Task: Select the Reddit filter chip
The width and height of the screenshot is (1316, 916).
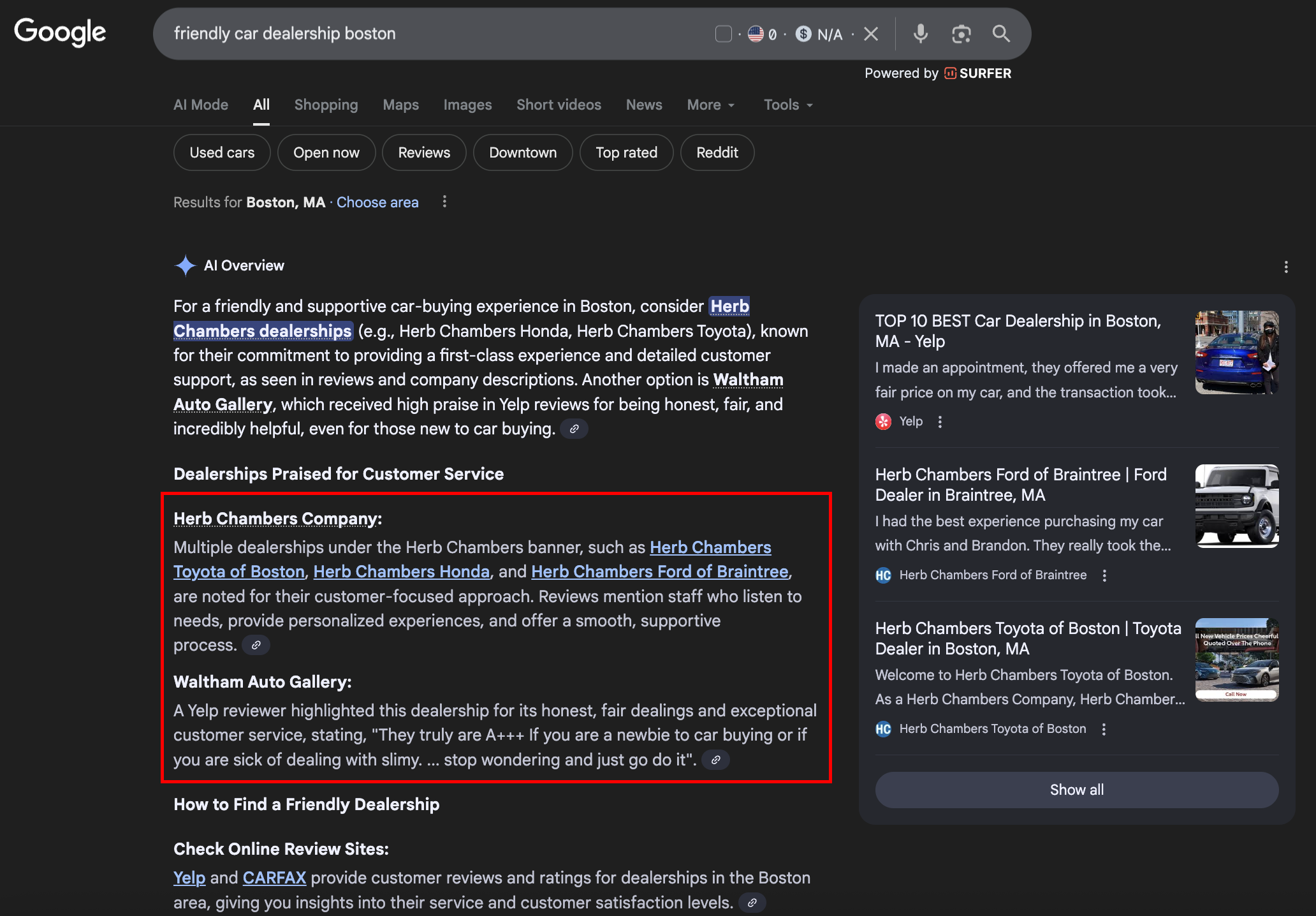Action: [x=717, y=152]
